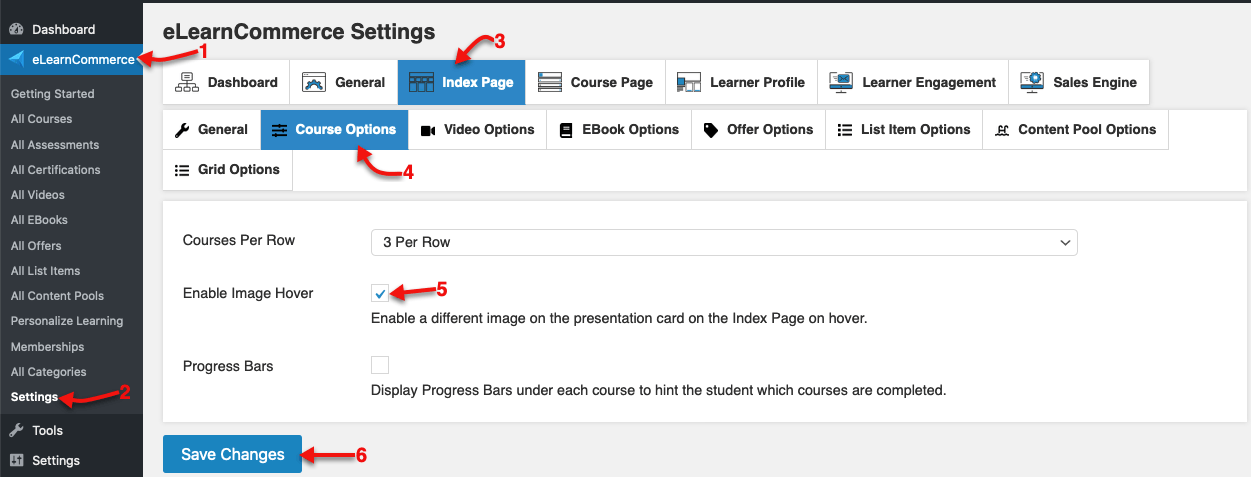
Task: Open All Content Pools link
Action: coord(57,296)
